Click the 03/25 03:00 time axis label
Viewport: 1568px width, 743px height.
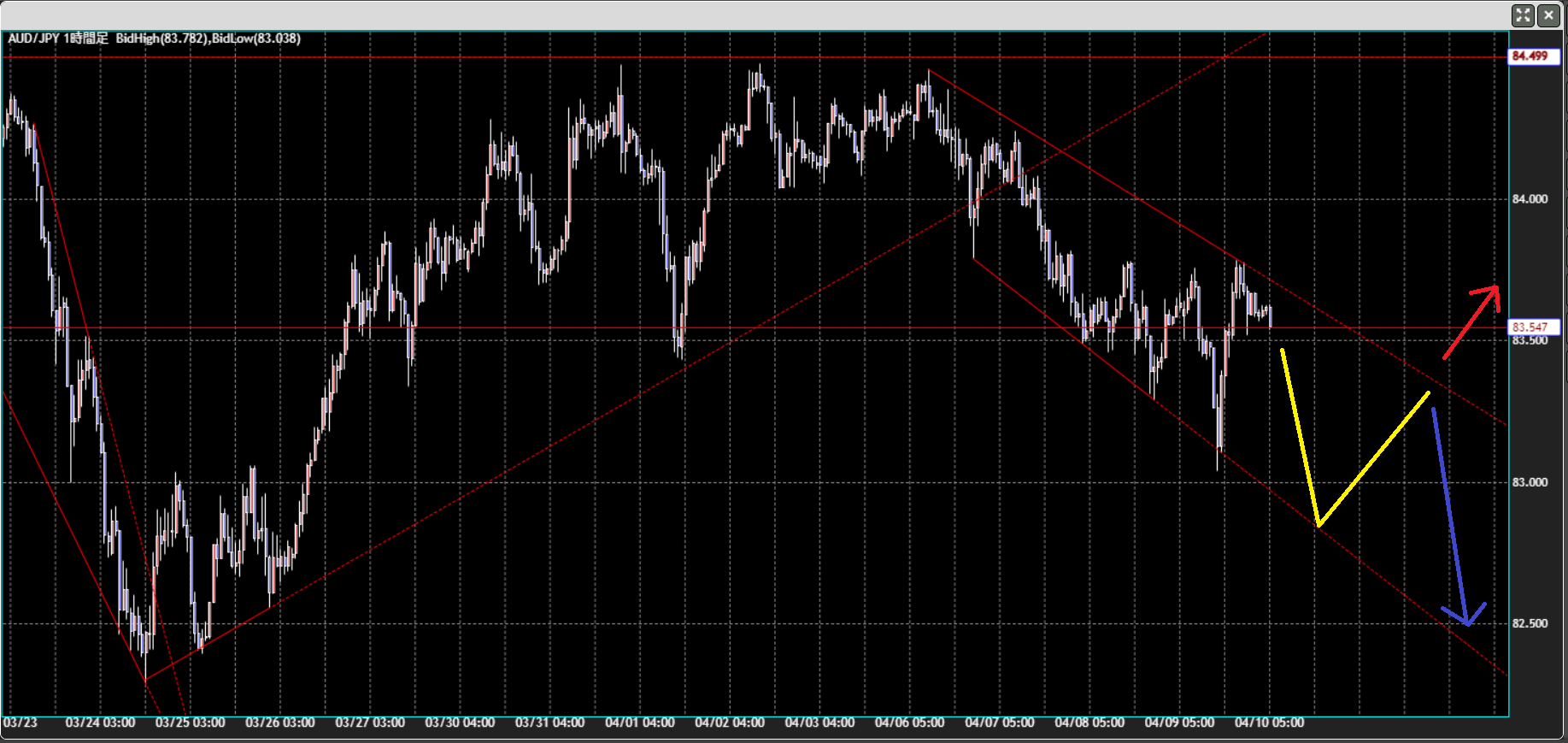coord(190,723)
